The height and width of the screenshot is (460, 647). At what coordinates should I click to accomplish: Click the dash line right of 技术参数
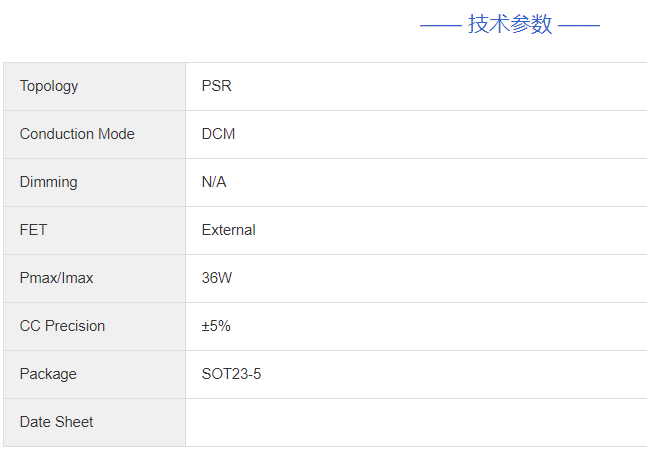click(x=579, y=25)
